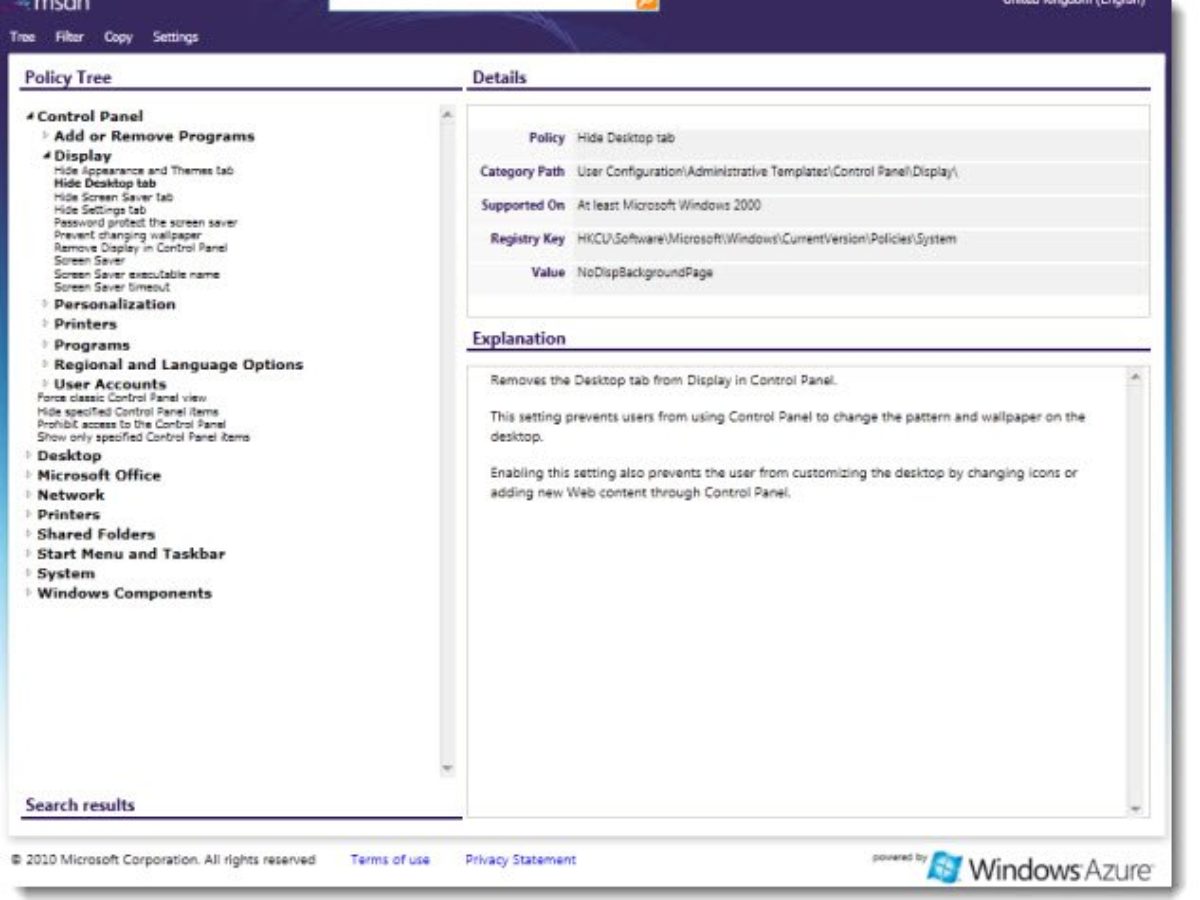Select Hide specified Control Panel items
The height and width of the screenshot is (900, 1200).
(128, 411)
